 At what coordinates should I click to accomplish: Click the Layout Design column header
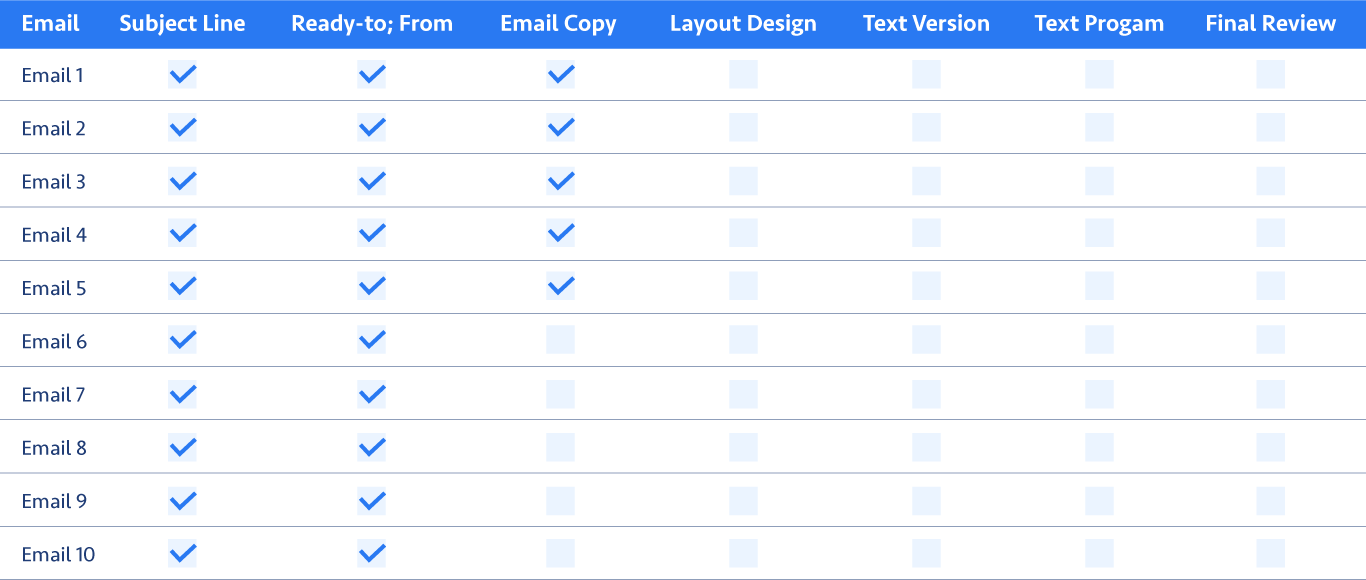pyautogui.click(x=743, y=24)
